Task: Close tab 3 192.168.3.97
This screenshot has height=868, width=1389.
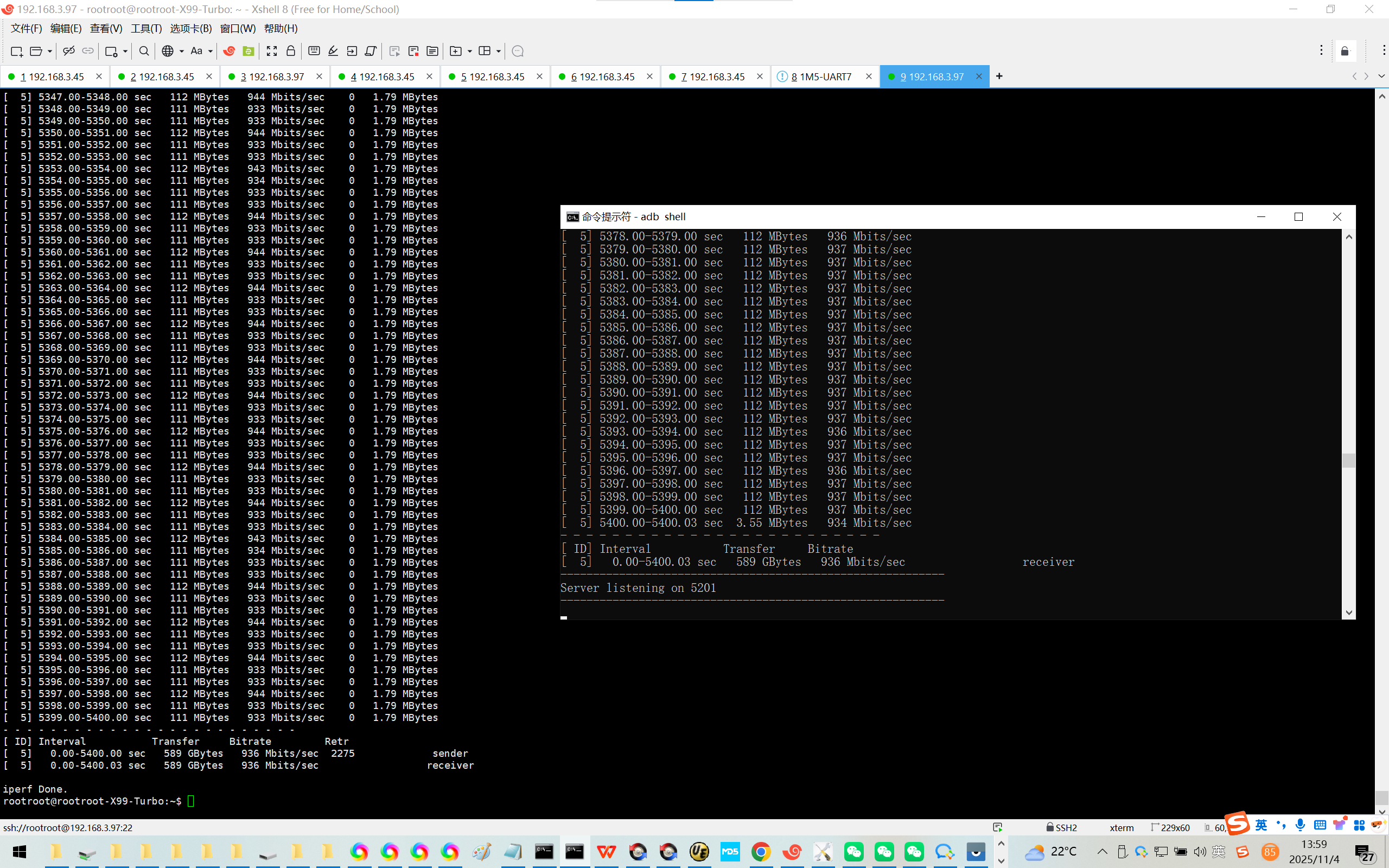Action: [319, 76]
